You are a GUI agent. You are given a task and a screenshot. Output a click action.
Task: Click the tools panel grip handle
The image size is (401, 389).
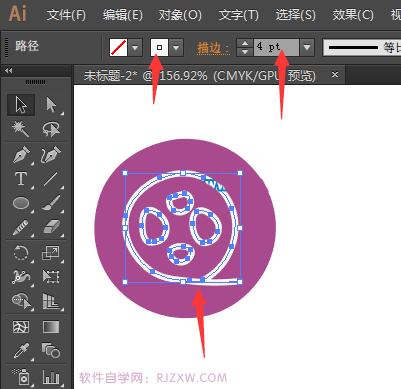pyautogui.click(x=35, y=82)
